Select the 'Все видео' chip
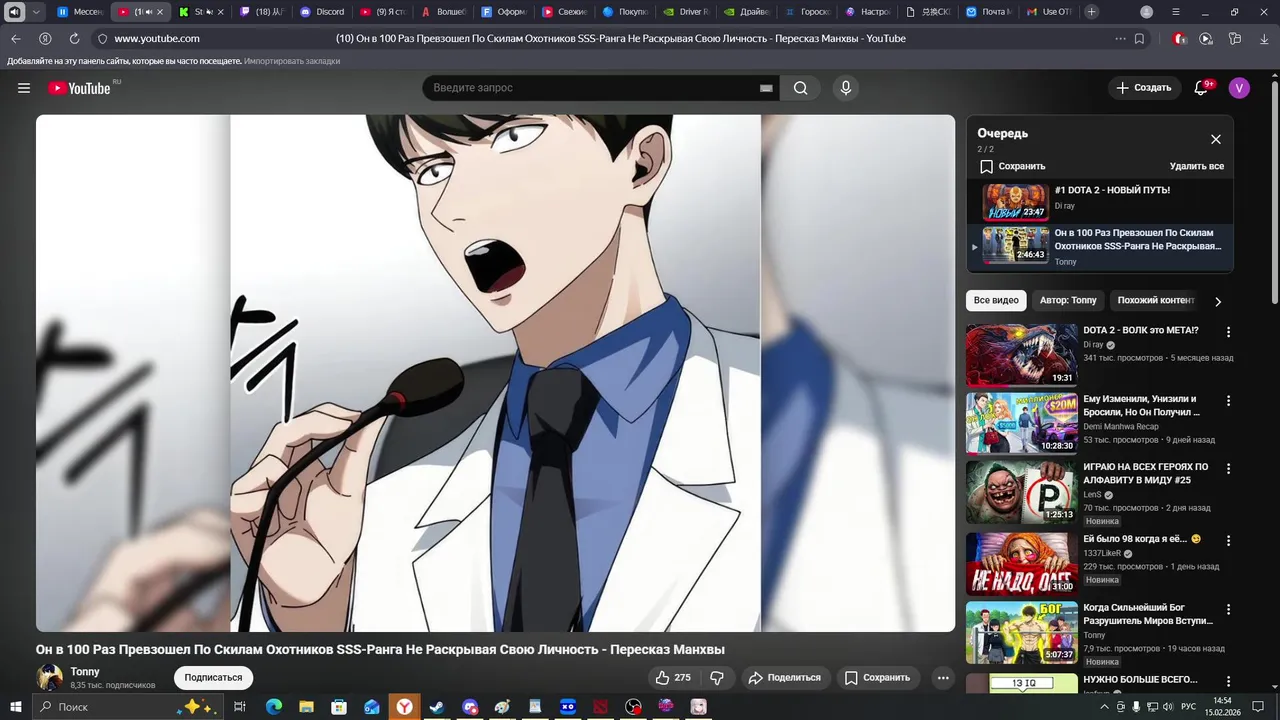Screen dimensions: 1280x720 coord(996,300)
